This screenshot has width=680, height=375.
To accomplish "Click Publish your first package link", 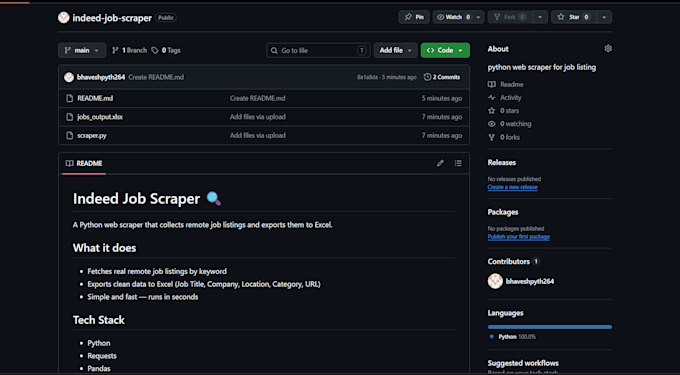I will 519,237.
